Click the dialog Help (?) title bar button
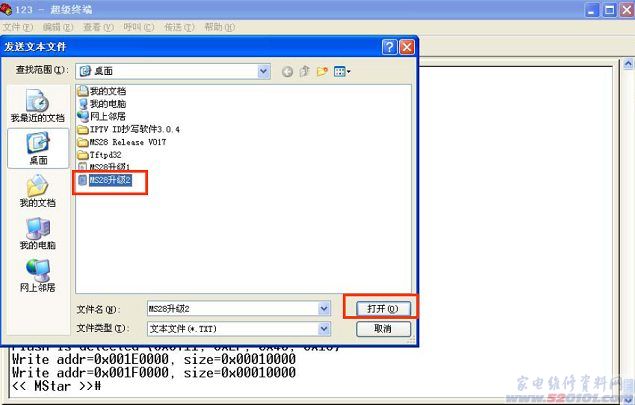The width and height of the screenshot is (635, 405). click(x=389, y=47)
